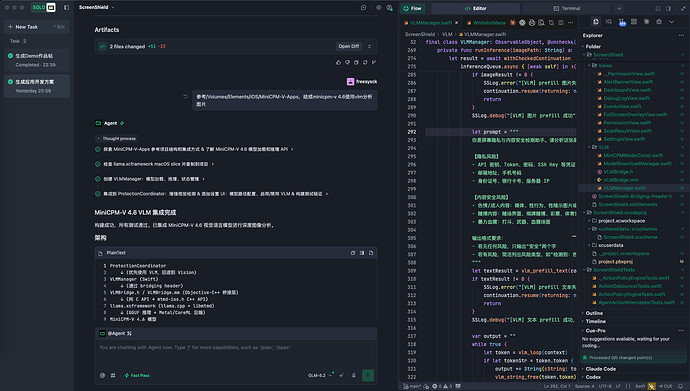The width and height of the screenshot is (690, 391).
Task: Click the SOLO mode switch
Action: click(x=44, y=7)
